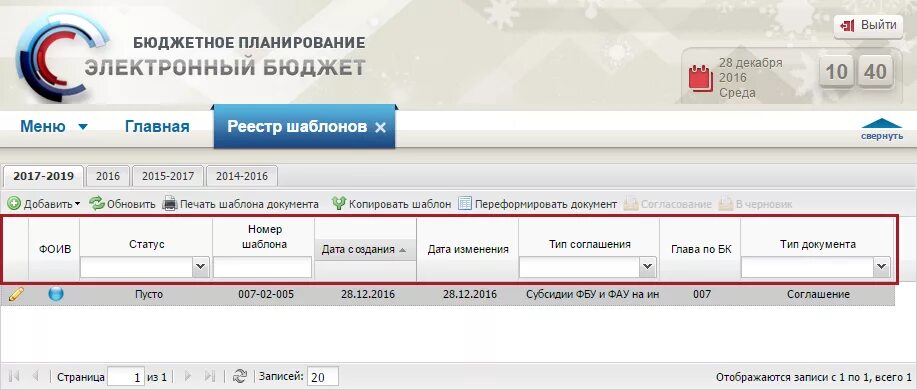Click the Соглашение document type cell

[818, 295]
